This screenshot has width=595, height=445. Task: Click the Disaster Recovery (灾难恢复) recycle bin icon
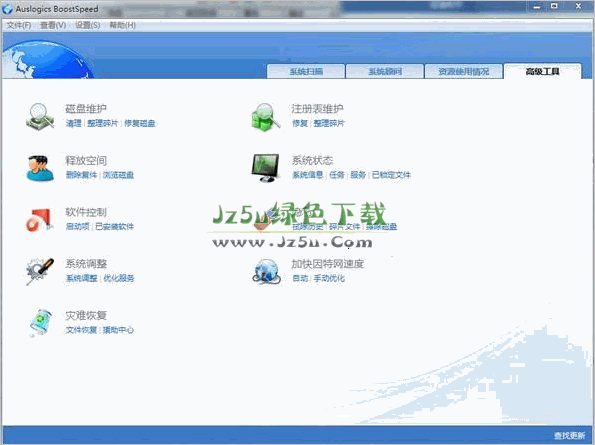point(41,323)
